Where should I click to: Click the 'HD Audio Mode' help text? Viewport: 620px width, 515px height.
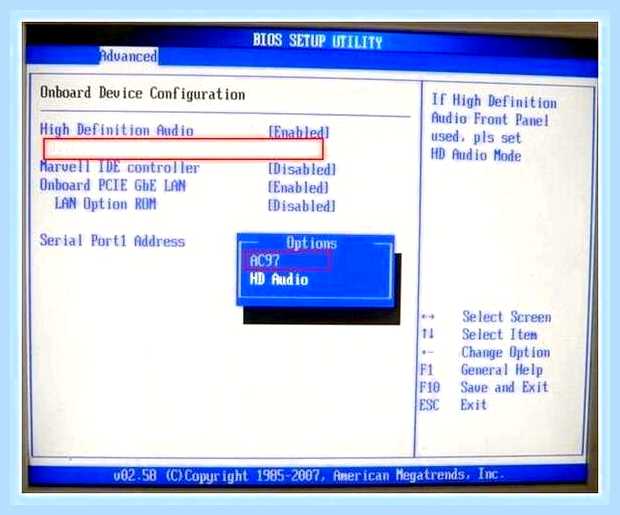[476, 154]
